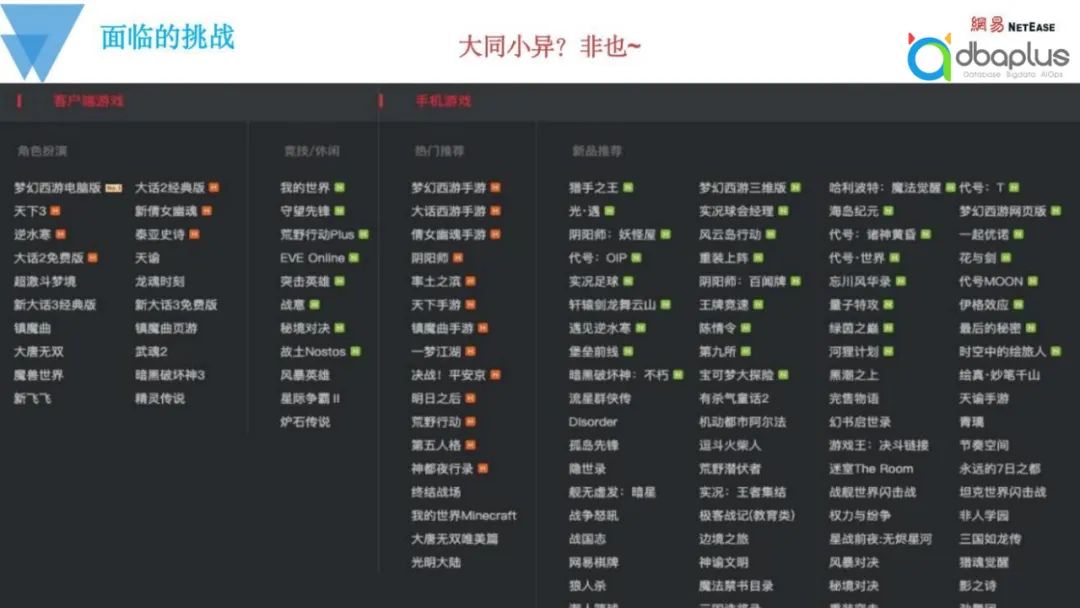Open the 暗黑破坏神3 game link
Screen dimensions: 1080x608
click(x=169, y=375)
